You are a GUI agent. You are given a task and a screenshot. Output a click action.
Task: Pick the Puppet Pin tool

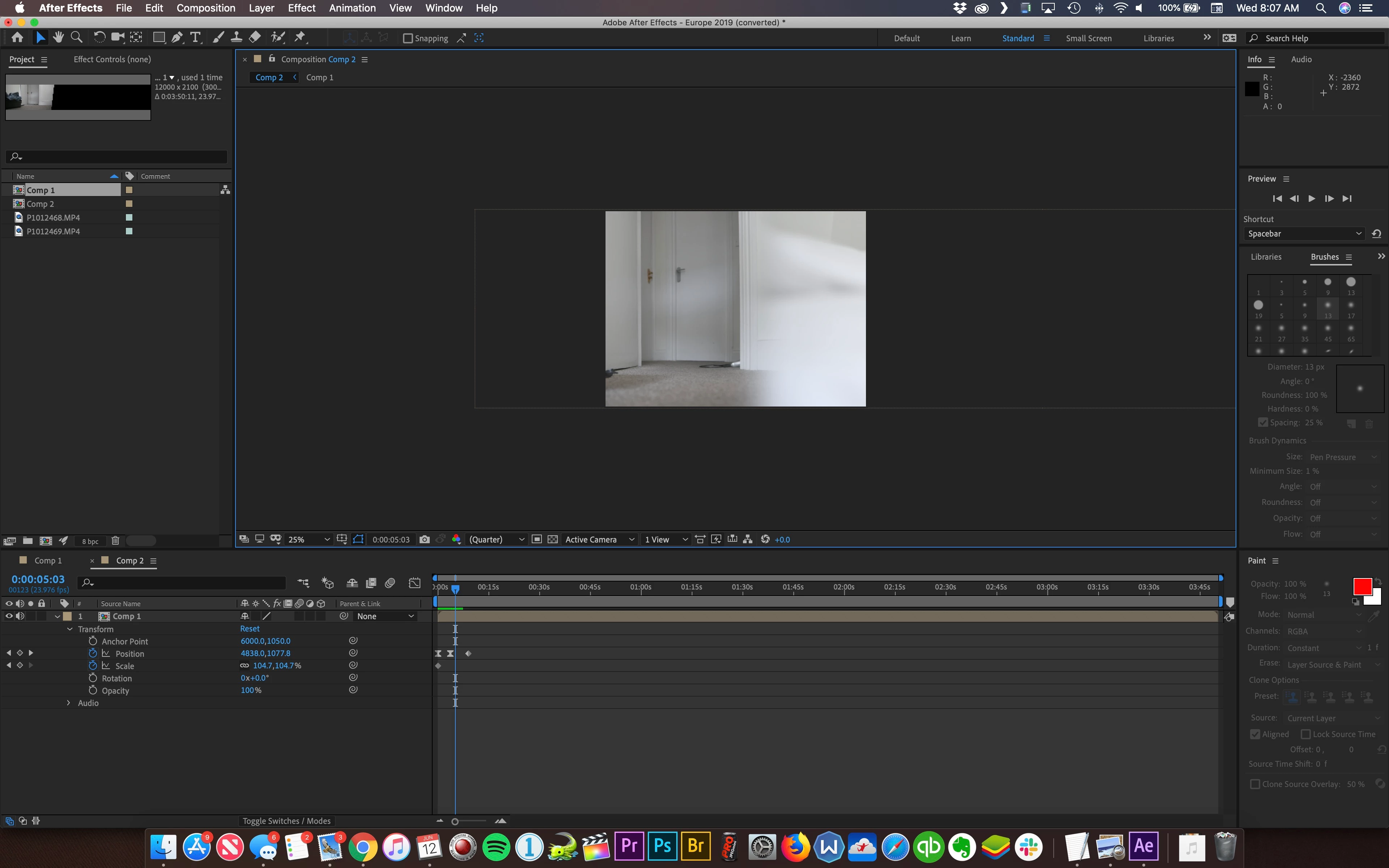pyautogui.click(x=300, y=38)
